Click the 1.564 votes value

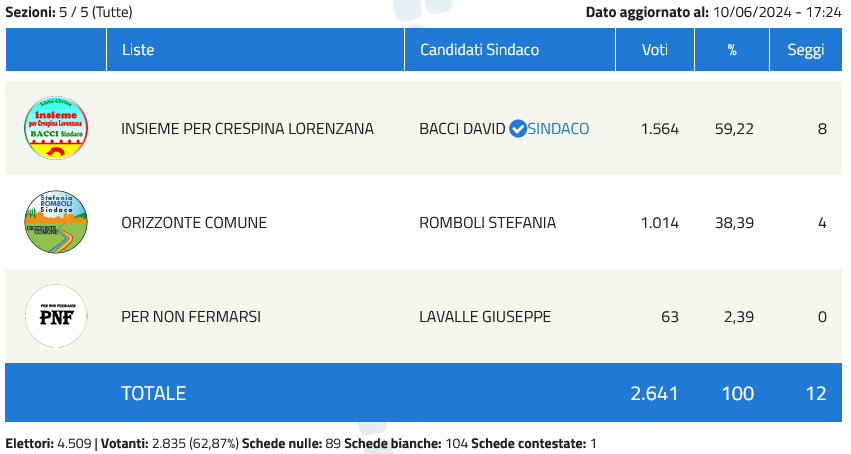coord(660,129)
